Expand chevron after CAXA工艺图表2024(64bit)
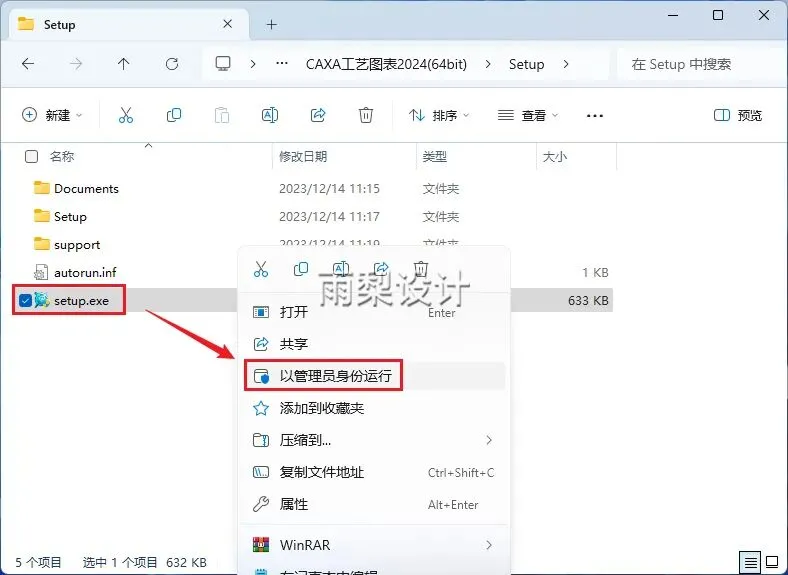This screenshot has width=788, height=575. 487,64
